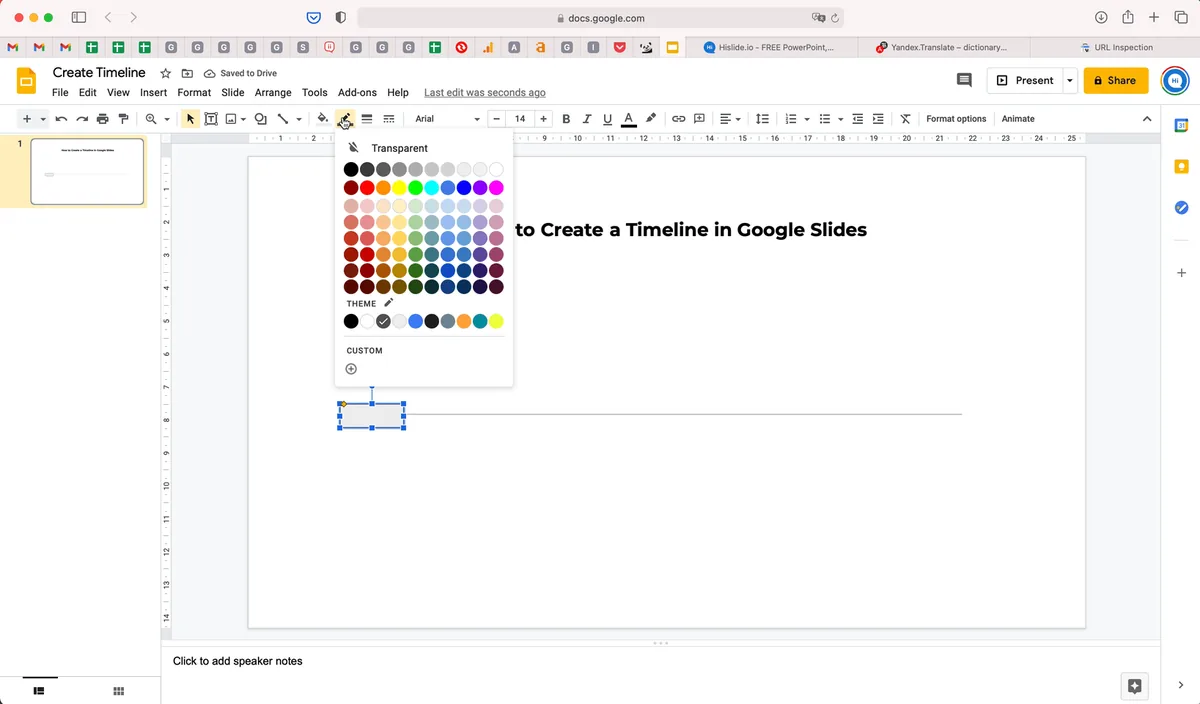Expand new slide layout dropdown arrow
The width and height of the screenshot is (1200, 704).
point(43,119)
